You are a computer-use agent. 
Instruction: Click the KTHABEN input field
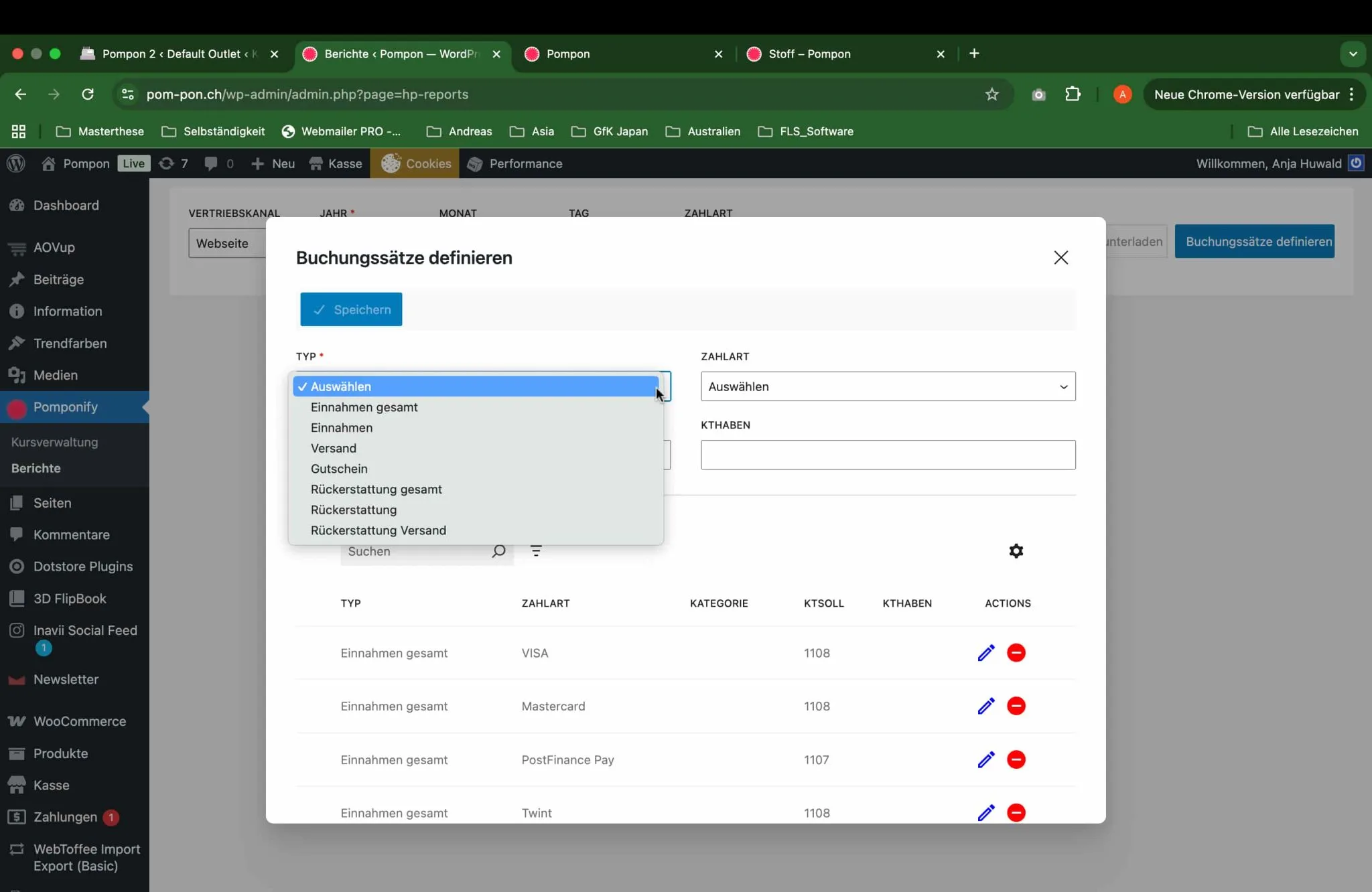coord(888,455)
